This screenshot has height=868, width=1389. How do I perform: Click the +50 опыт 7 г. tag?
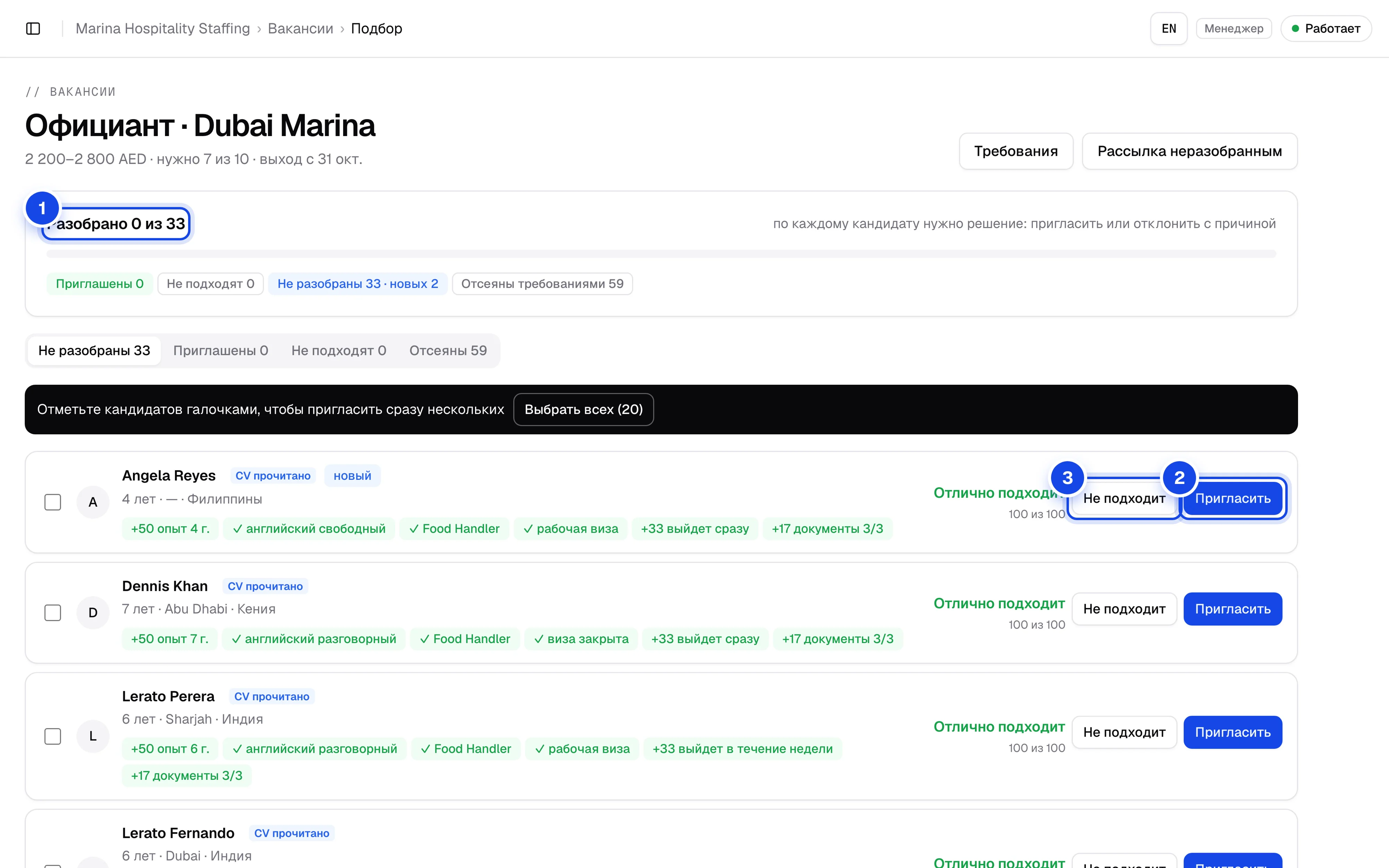[x=170, y=639]
